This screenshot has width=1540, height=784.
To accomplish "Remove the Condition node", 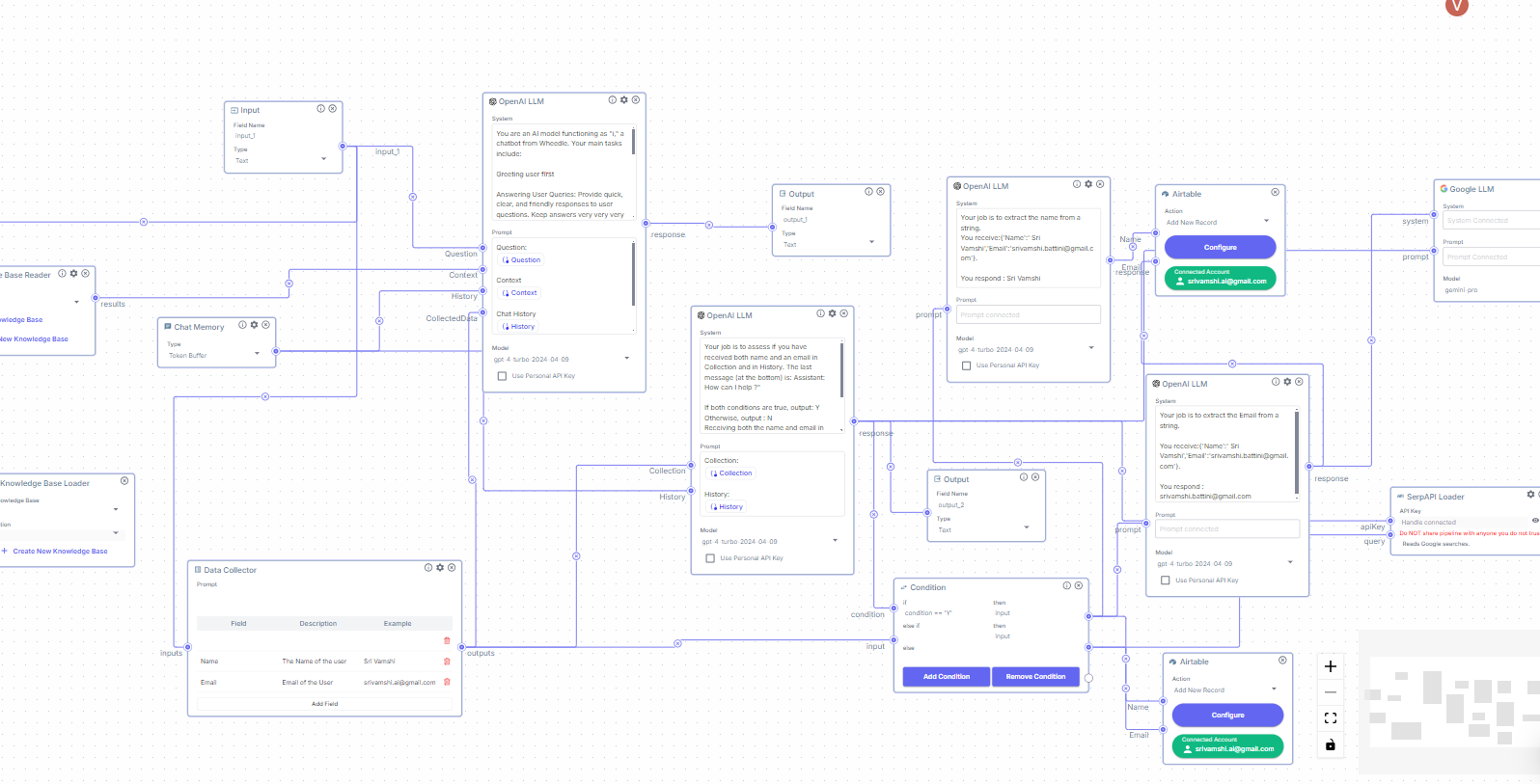I will click(1079, 585).
